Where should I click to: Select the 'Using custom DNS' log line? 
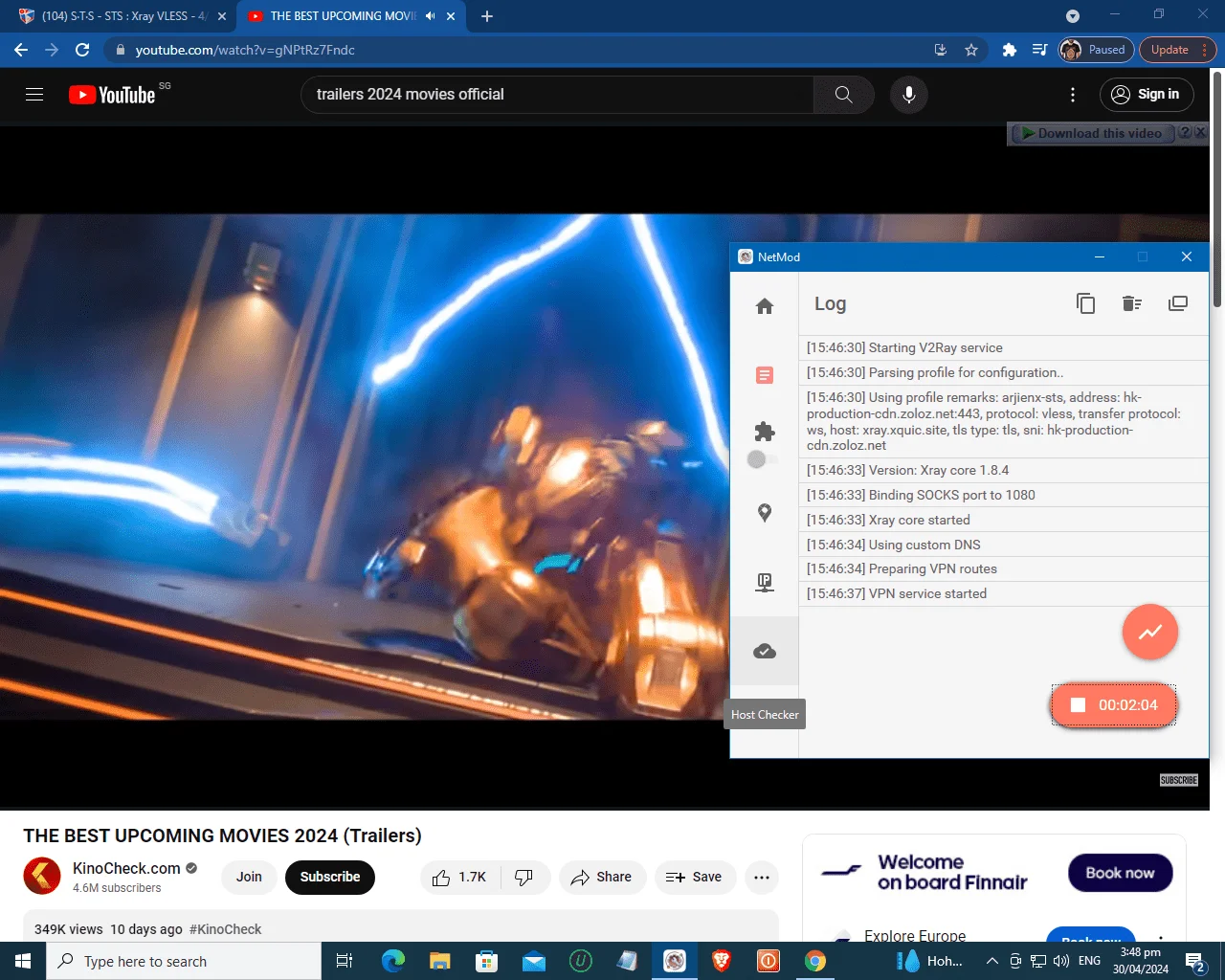[1004, 545]
